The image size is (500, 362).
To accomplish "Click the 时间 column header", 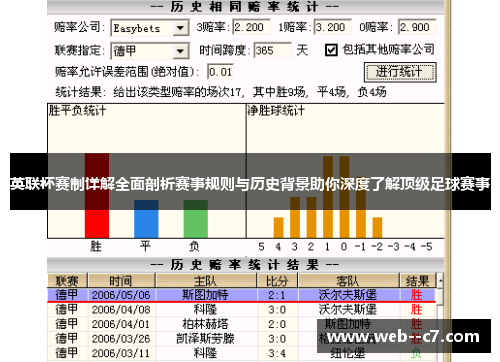I will pos(121,281).
